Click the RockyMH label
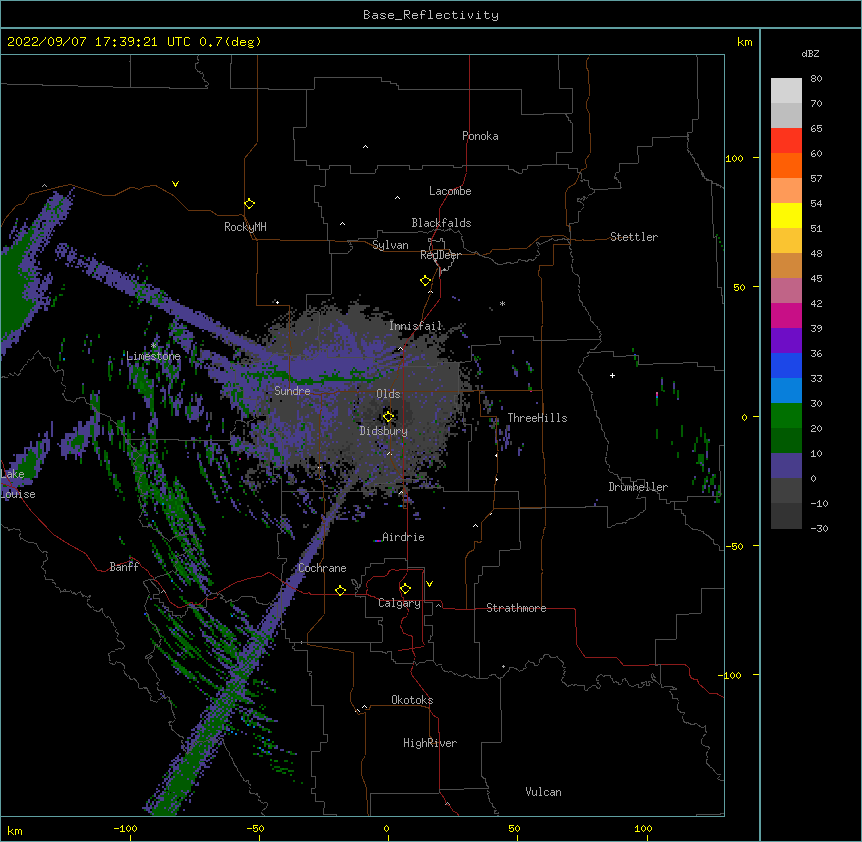 (245, 227)
